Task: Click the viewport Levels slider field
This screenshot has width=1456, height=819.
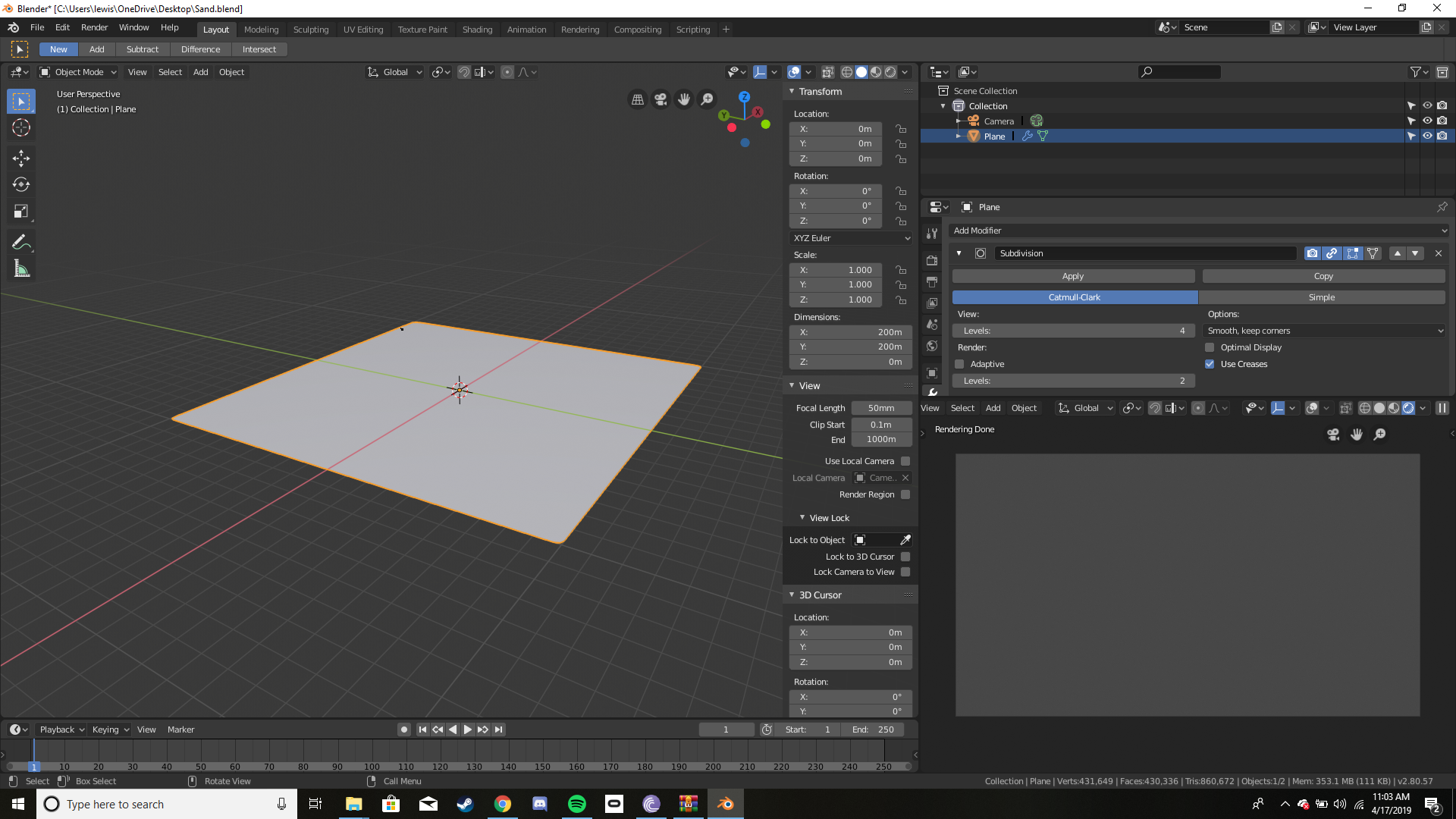Action: pos(1073,331)
